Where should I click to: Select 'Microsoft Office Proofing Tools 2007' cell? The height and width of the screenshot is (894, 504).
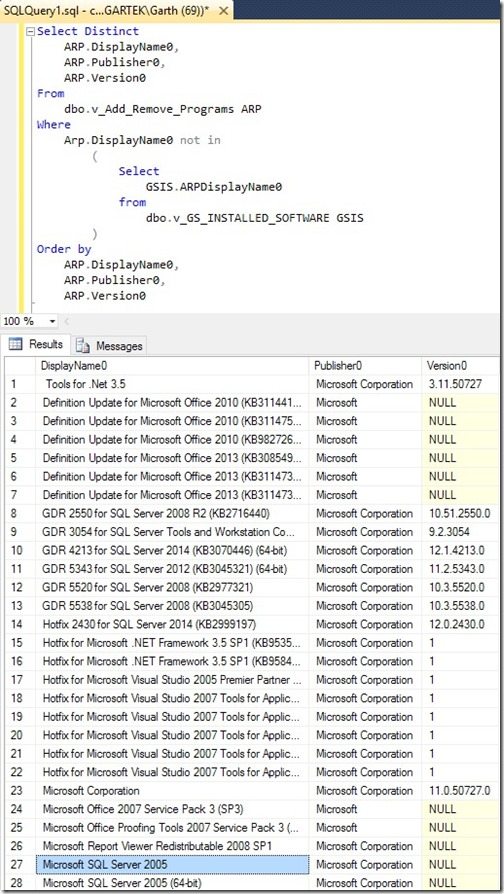tap(173, 827)
